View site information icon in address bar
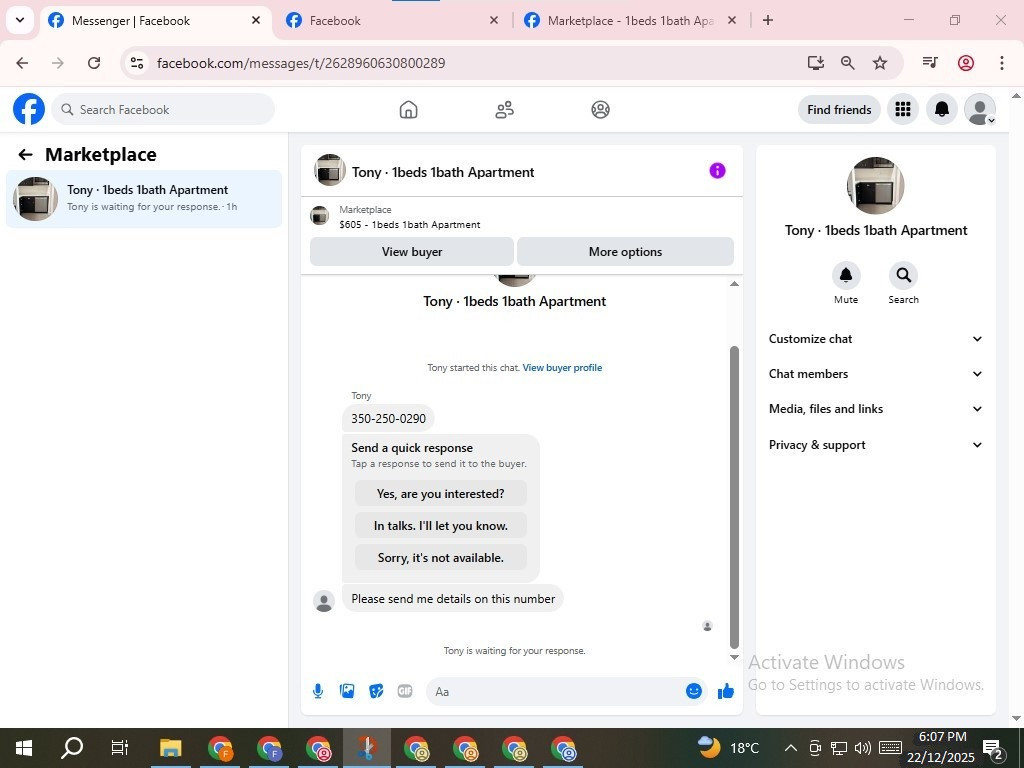This screenshot has width=1024, height=768. (136, 63)
